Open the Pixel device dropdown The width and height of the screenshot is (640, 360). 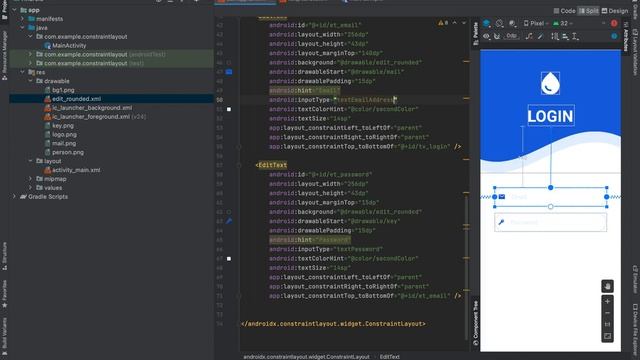coord(536,23)
